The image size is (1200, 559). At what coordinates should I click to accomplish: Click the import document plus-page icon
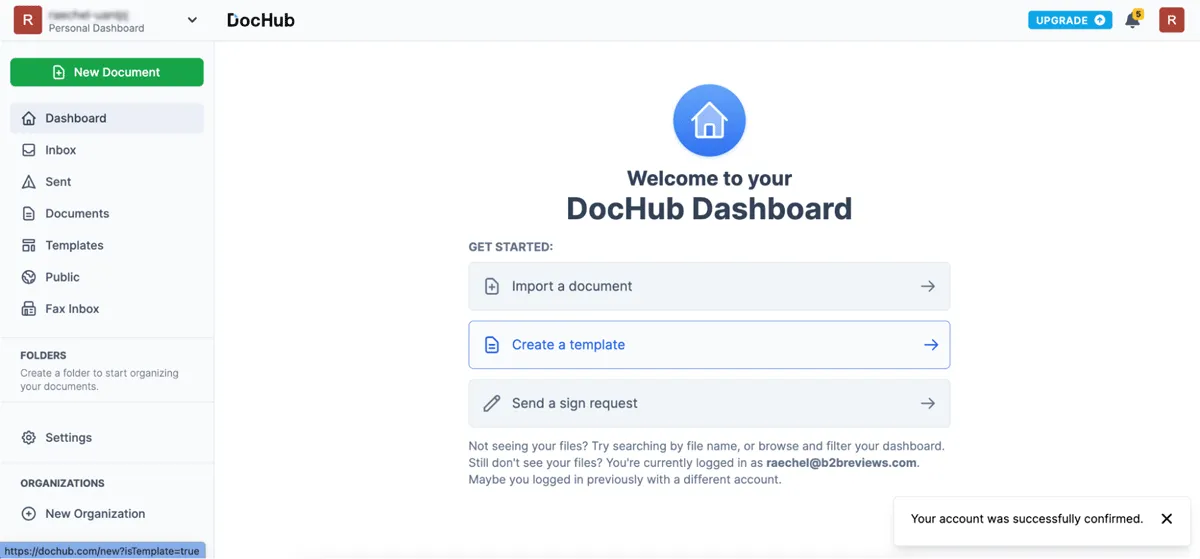click(492, 286)
